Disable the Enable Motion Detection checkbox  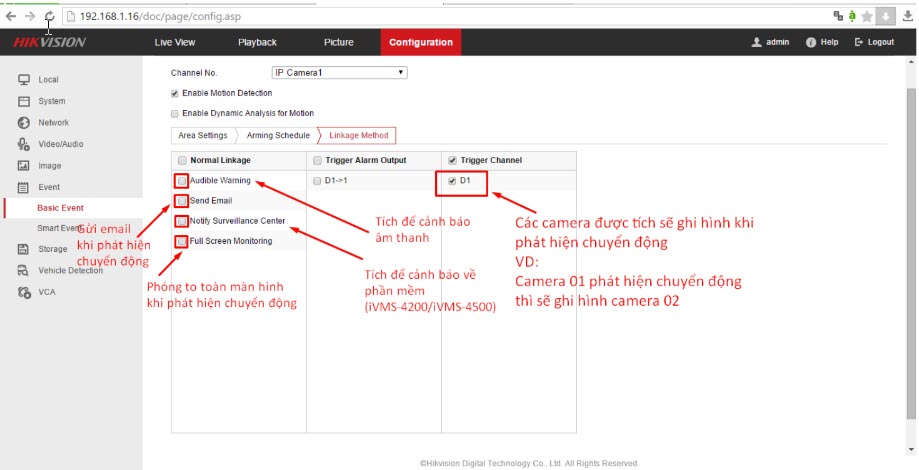tap(175, 93)
